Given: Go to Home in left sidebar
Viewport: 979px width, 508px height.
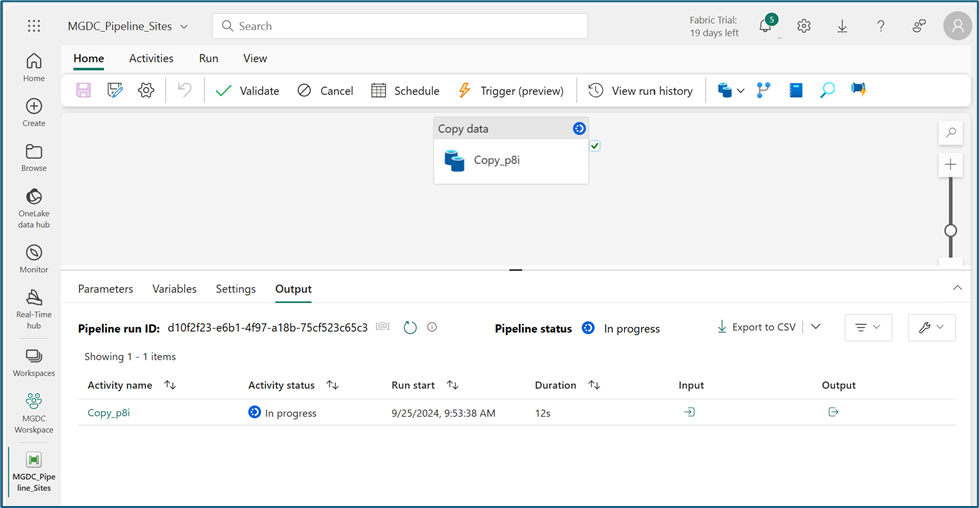Looking at the screenshot, I should coord(34,67).
